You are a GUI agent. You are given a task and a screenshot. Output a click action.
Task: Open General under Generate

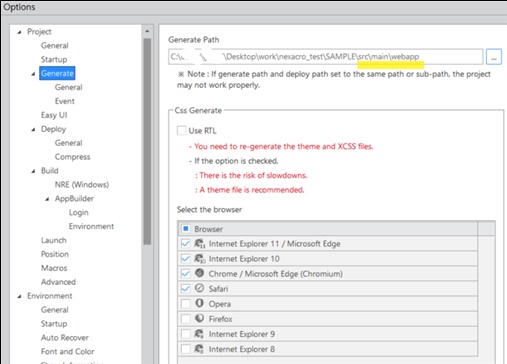pos(68,87)
